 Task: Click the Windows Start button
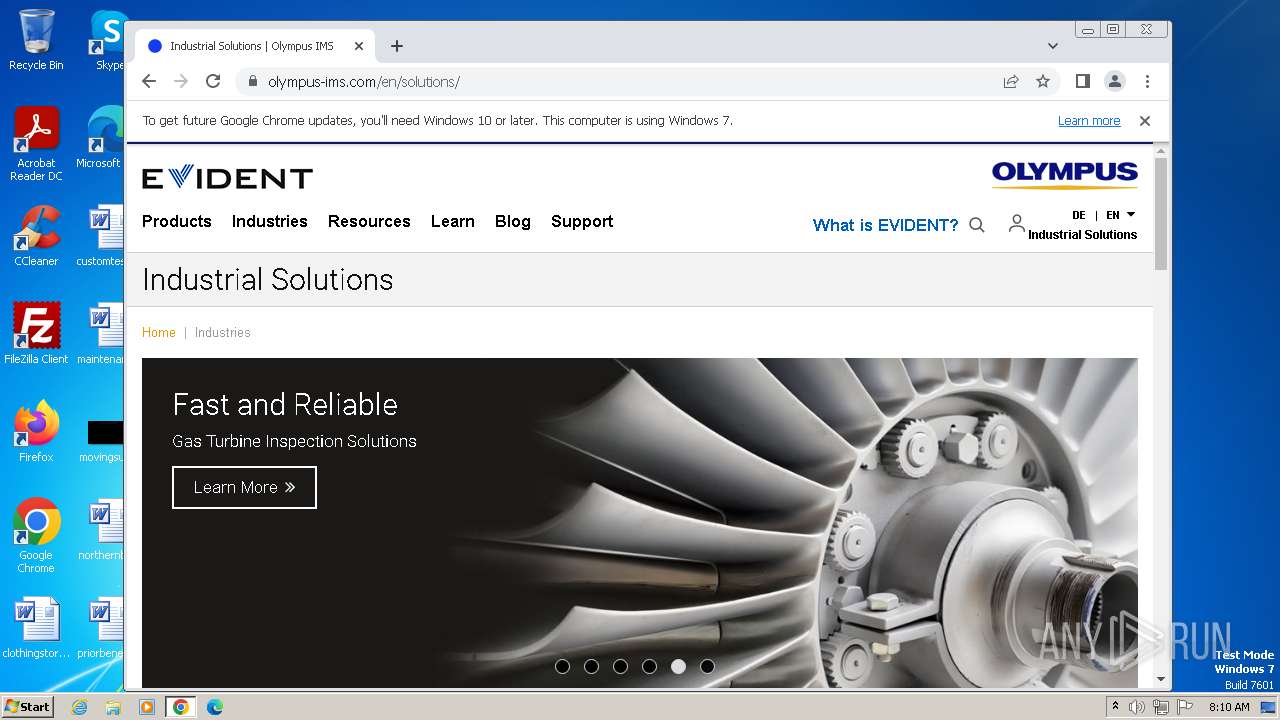(x=27, y=706)
